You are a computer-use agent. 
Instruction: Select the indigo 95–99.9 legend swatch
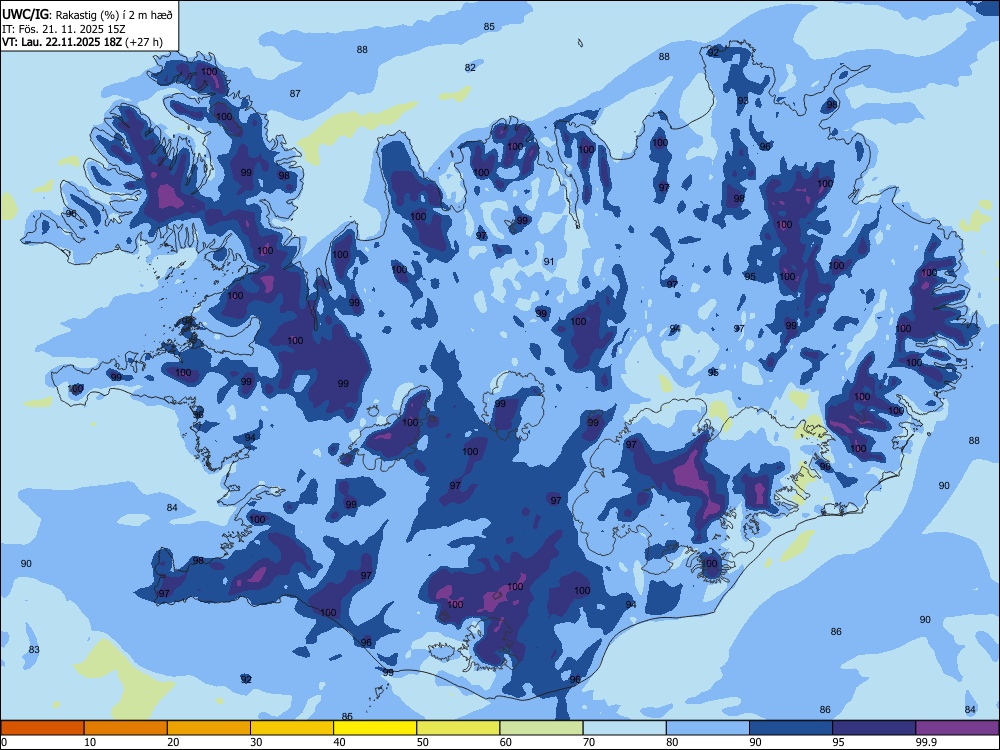point(874,728)
